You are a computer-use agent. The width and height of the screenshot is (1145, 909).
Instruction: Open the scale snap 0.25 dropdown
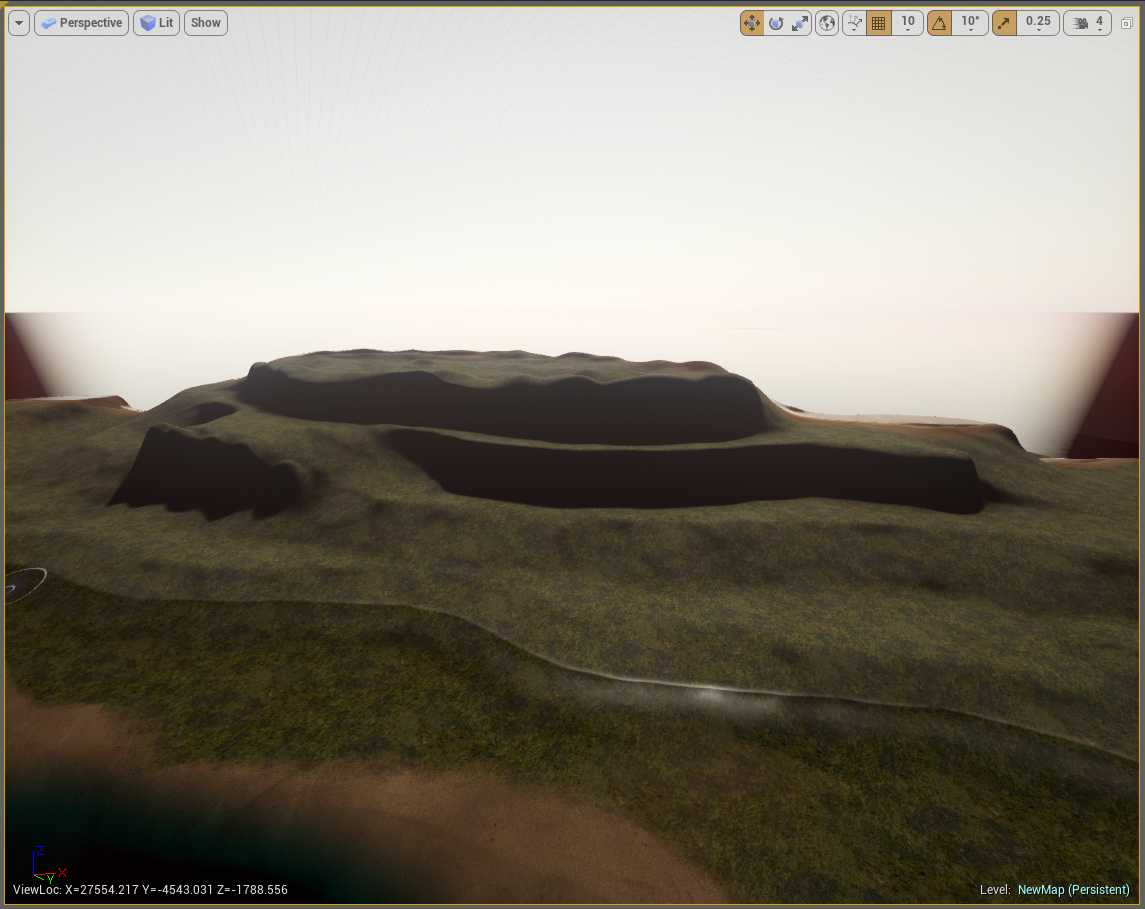click(1038, 23)
